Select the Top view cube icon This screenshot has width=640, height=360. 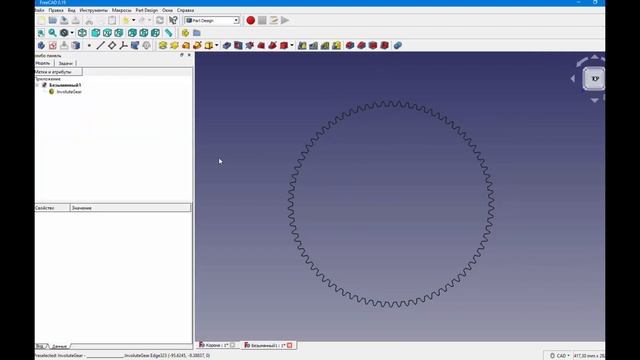coord(107,33)
